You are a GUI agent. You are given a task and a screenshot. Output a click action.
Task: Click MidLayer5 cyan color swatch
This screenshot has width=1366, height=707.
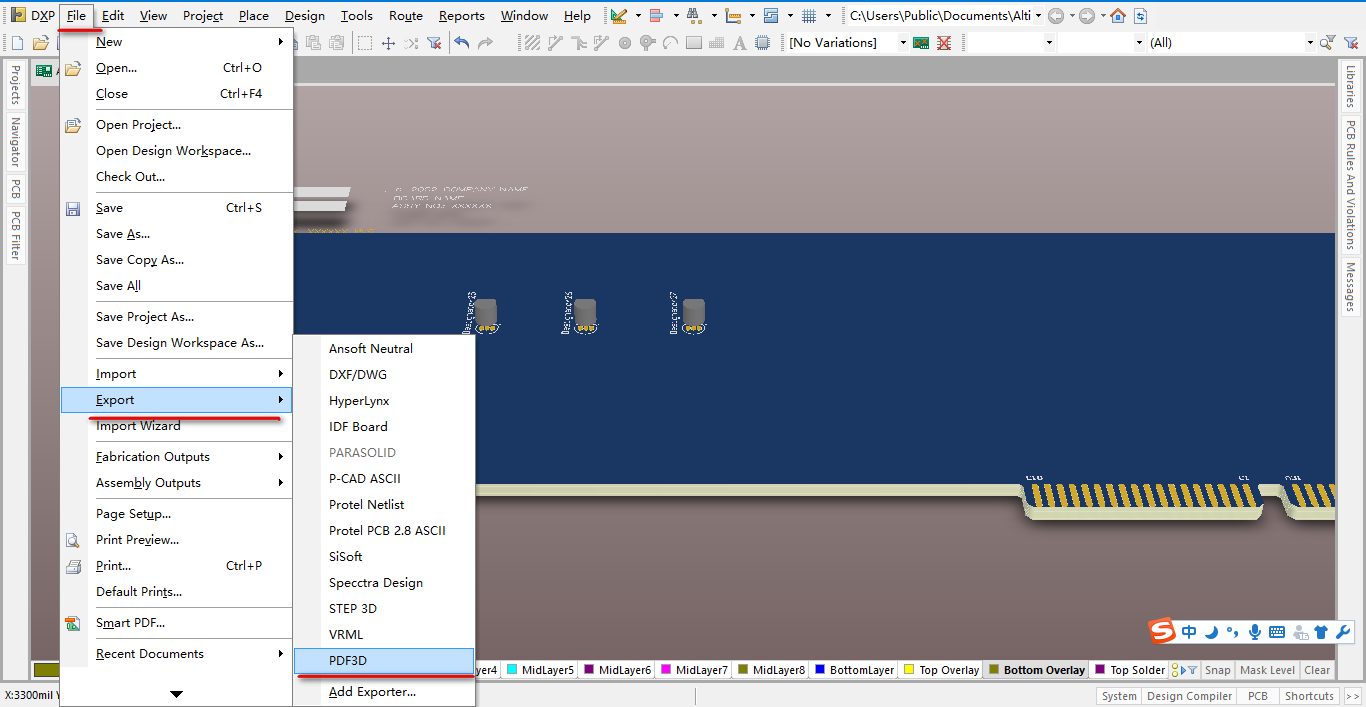pos(512,670)
